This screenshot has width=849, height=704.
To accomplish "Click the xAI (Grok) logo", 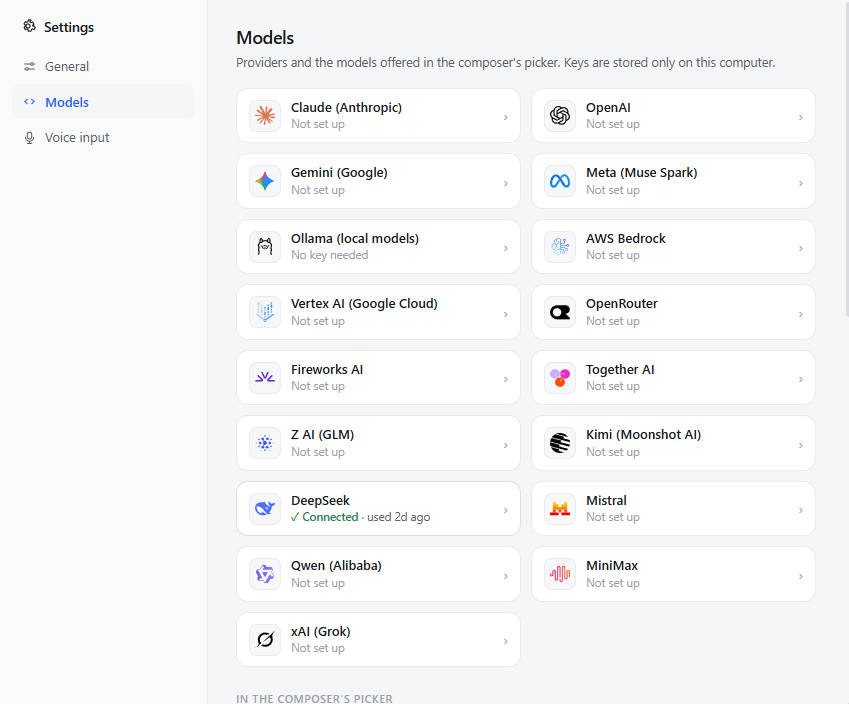I will tap(265, 640).
